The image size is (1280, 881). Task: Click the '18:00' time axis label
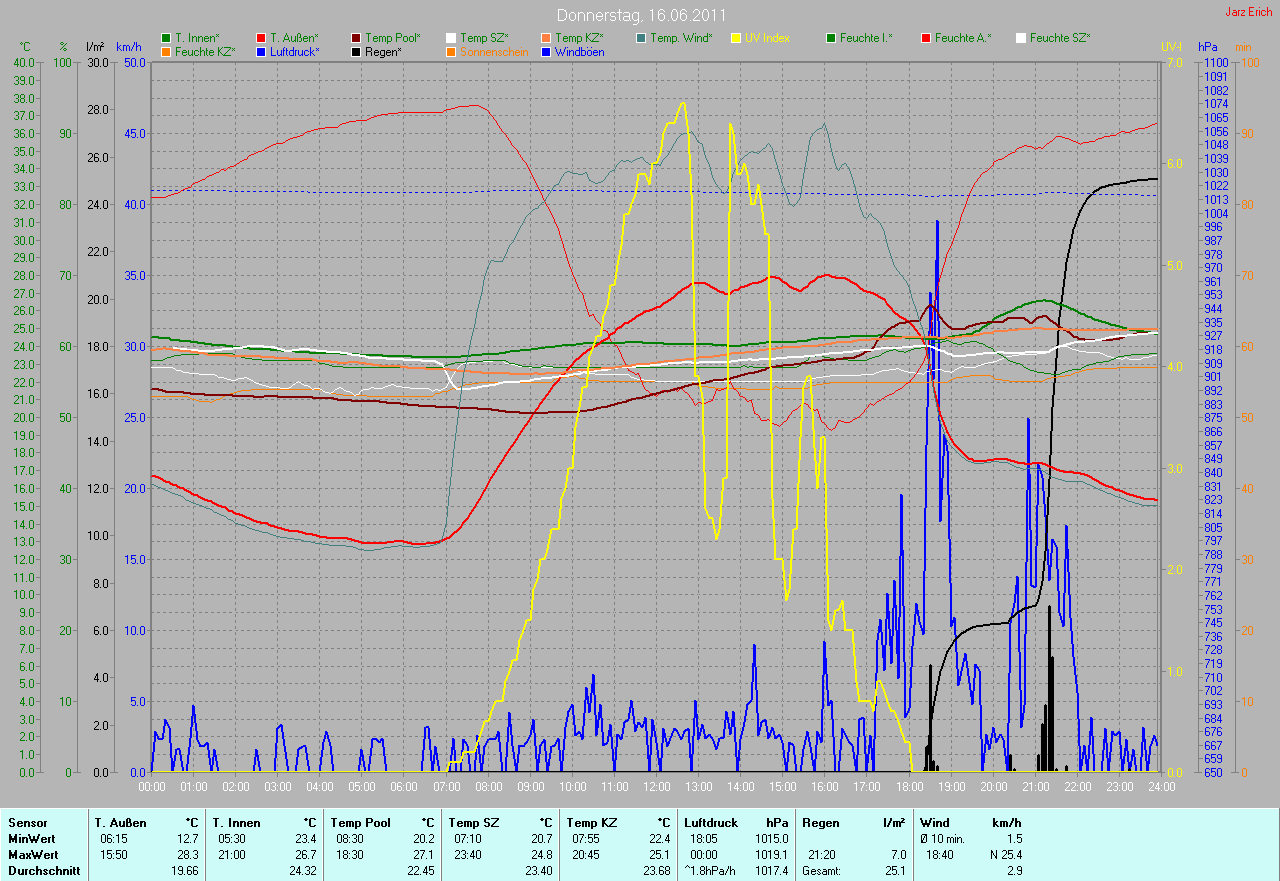[908, 787]
